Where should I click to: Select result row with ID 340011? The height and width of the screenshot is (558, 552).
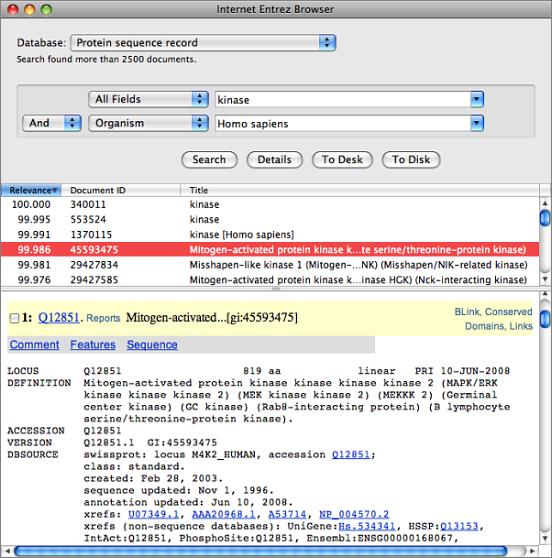pyautogui.click(x=270, y=205)
